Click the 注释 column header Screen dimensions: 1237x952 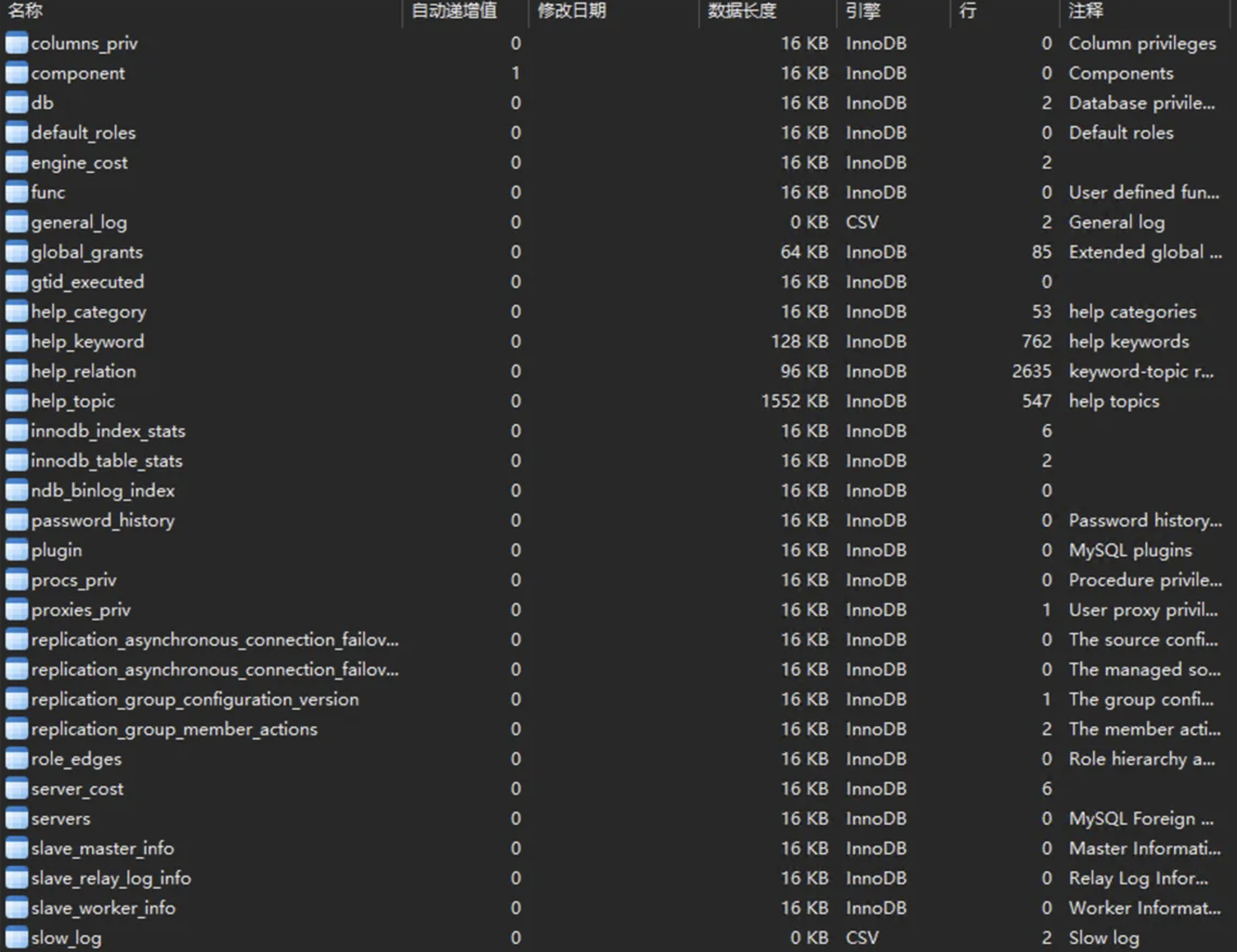tap(1086, 10)
